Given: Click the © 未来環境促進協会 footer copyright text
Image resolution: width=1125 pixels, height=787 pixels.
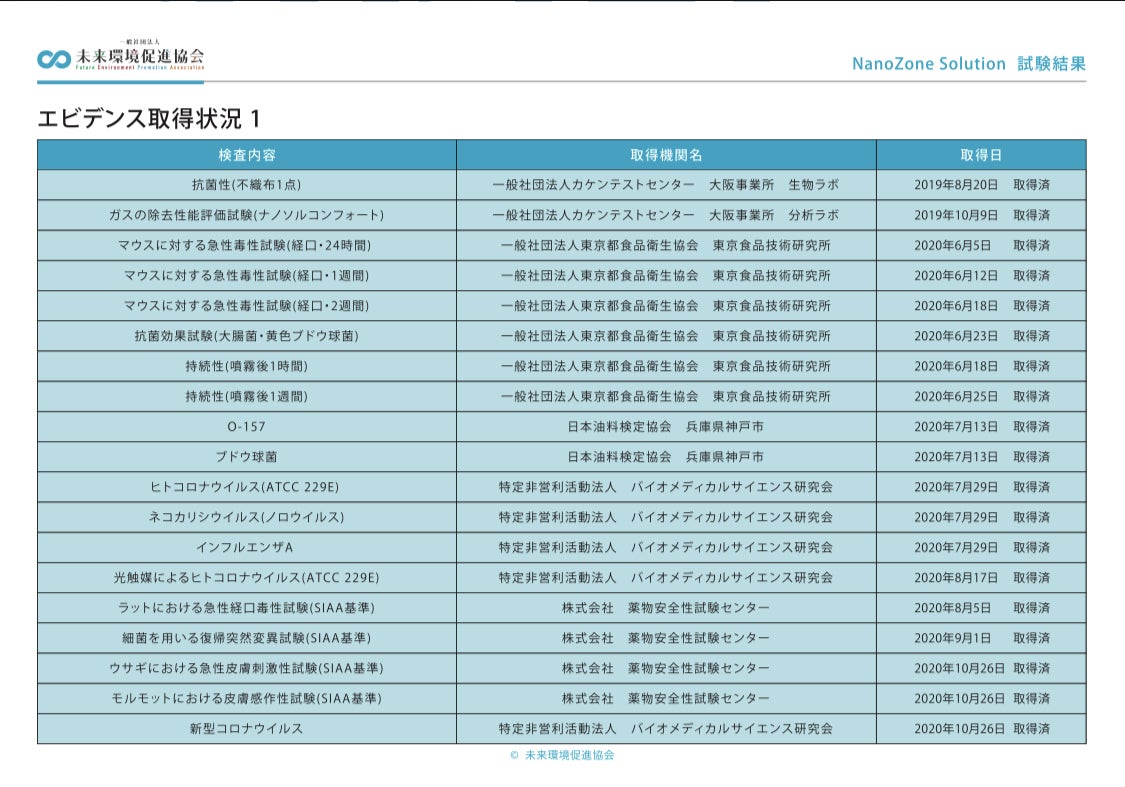Looking at the screenshot, I should point(562,755).
